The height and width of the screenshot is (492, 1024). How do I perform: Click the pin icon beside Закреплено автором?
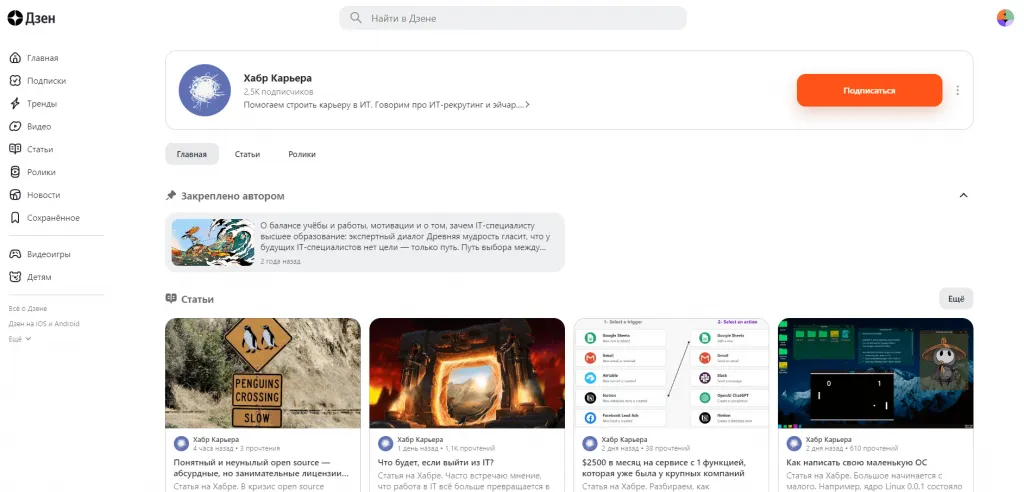[171, 195]
